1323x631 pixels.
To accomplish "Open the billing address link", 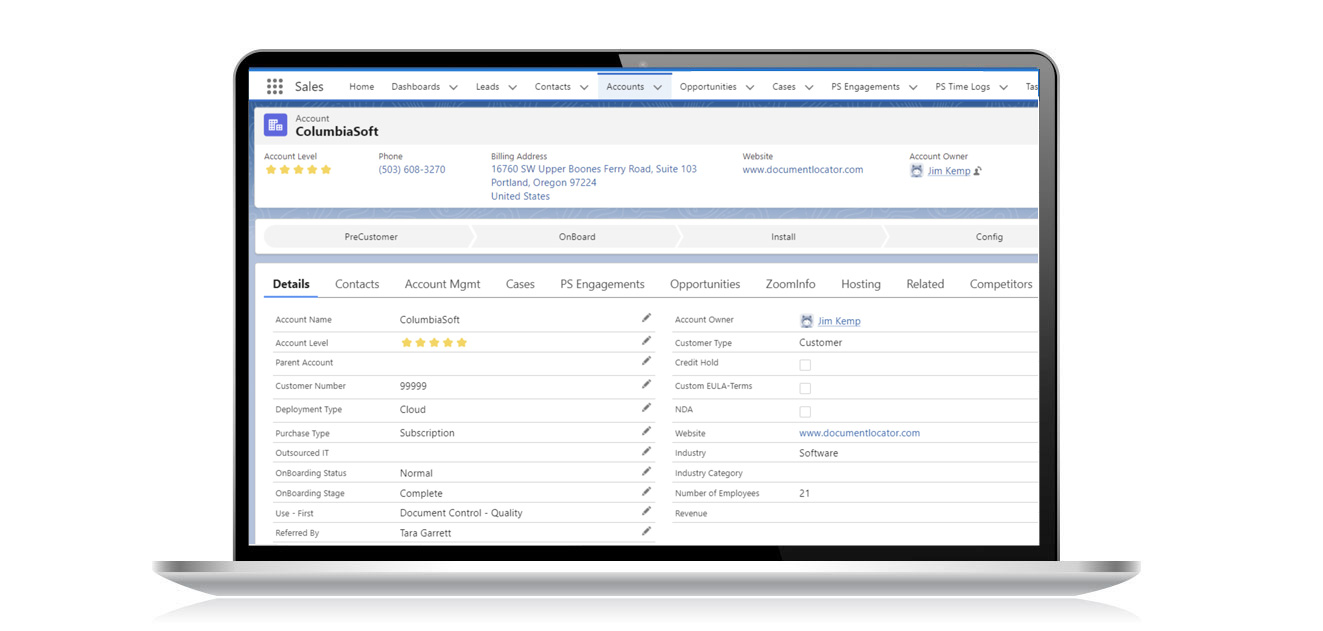I will (x=594, y=183).
